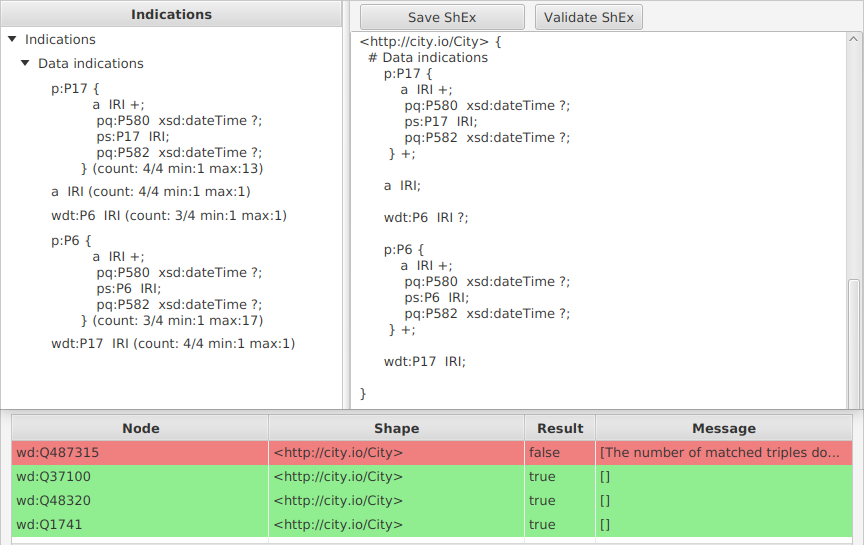Sort results by Node column header

140,428
